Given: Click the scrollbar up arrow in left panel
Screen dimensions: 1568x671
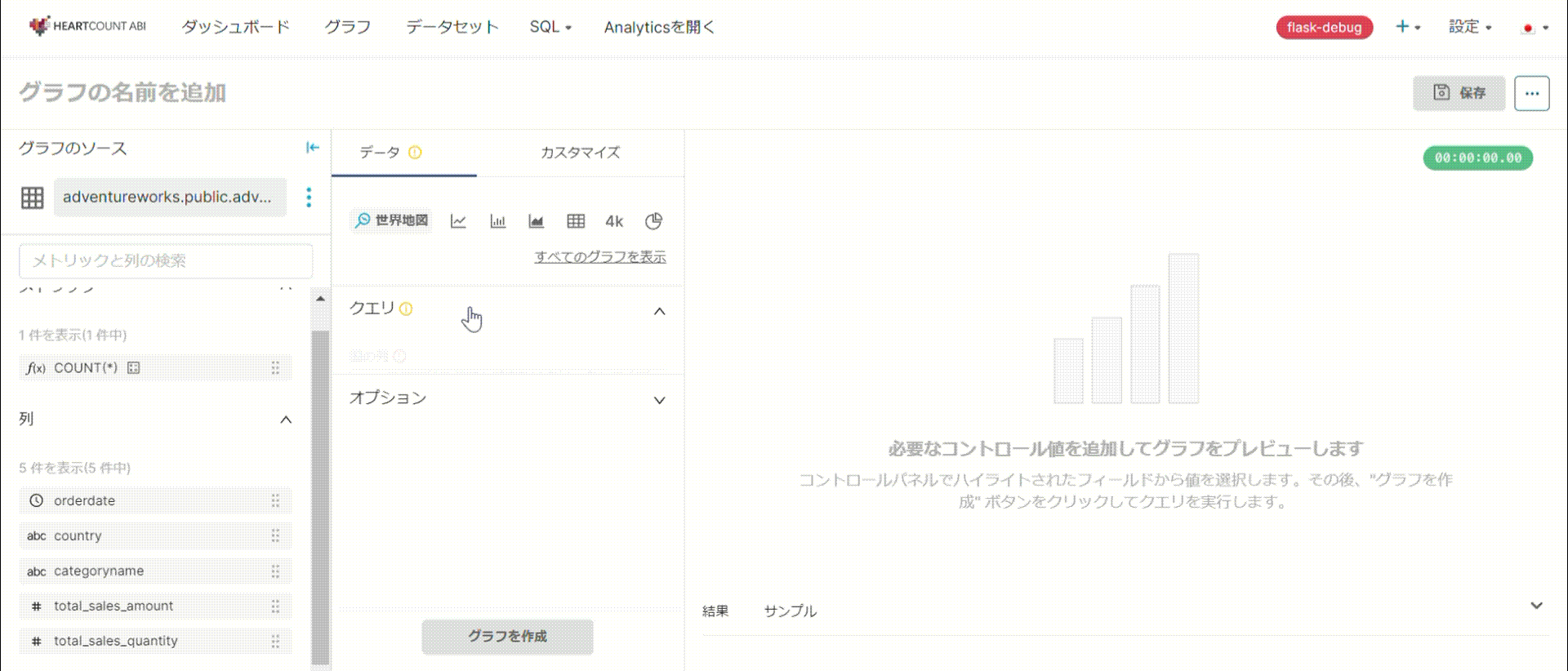Looking at the screenshot, I should 320,299.
